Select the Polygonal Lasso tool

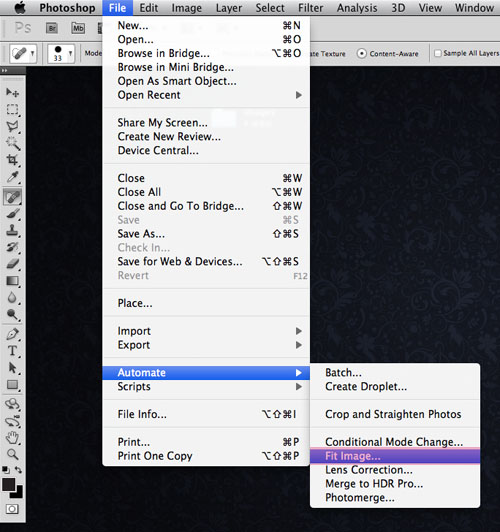coord(13,126)
